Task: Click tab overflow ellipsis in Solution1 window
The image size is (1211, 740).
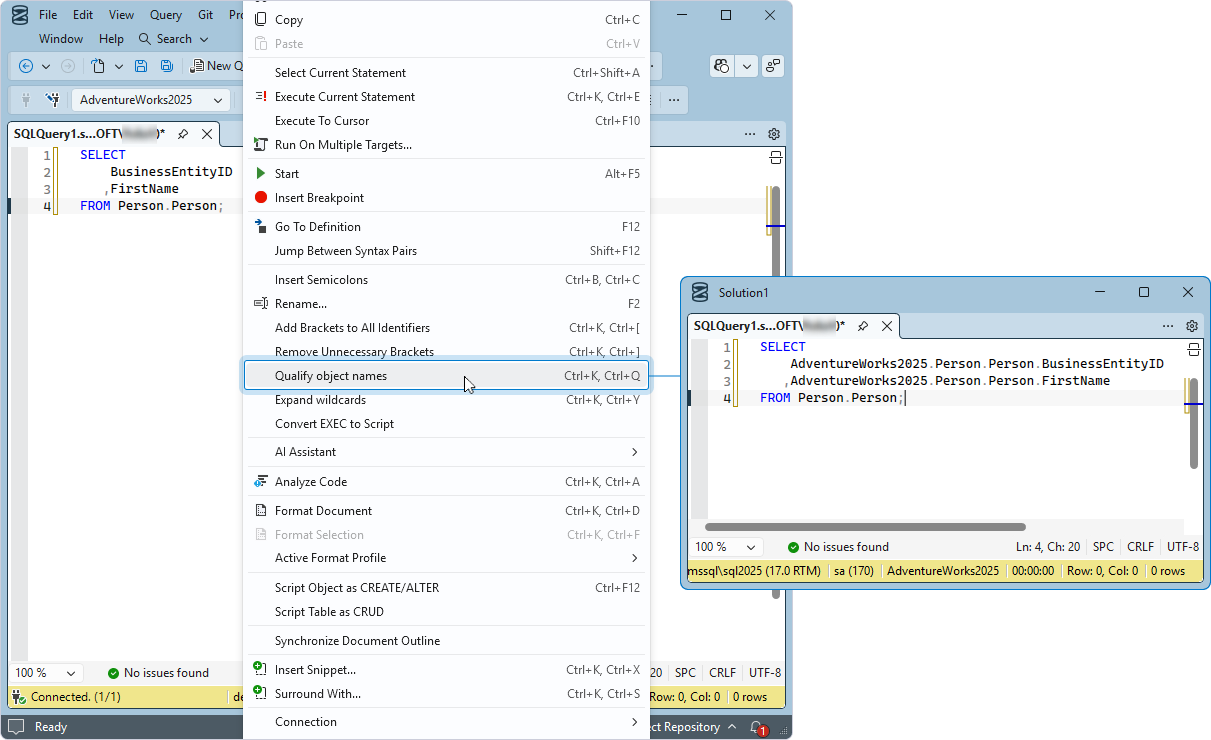Action: [1168, 326]
